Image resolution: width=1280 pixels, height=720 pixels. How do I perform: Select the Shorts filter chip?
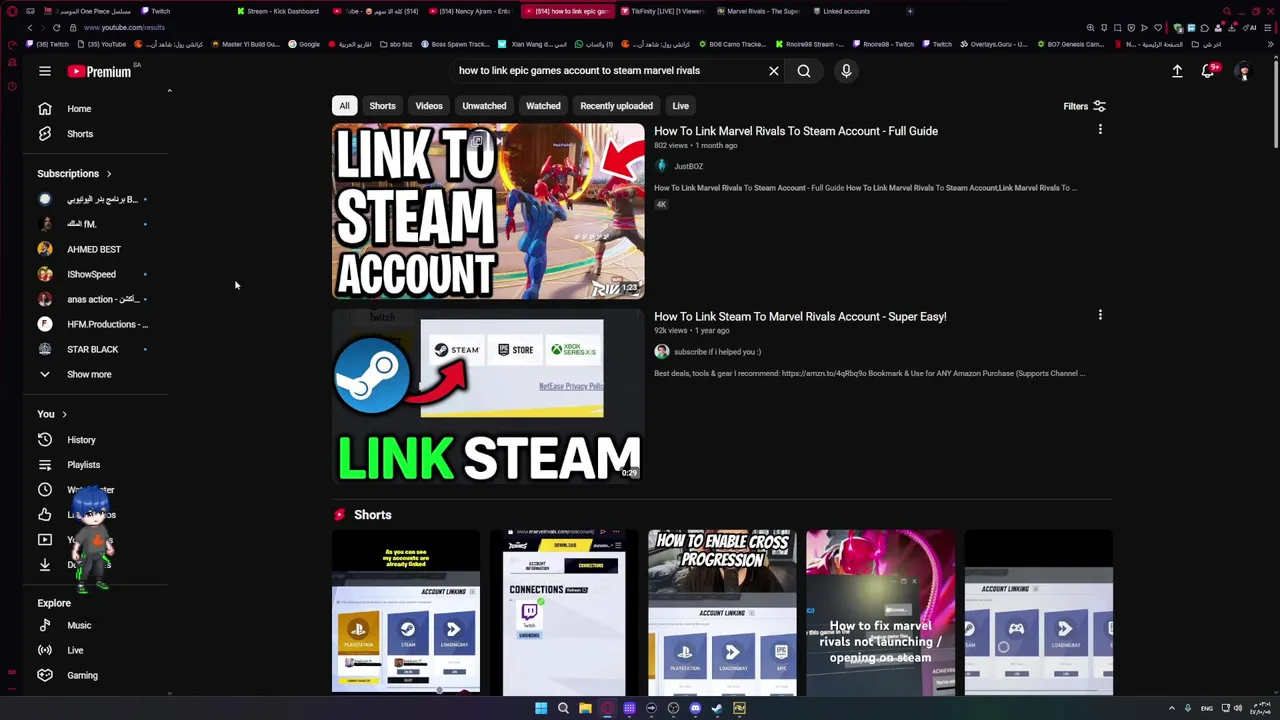(x=382, y=106)
